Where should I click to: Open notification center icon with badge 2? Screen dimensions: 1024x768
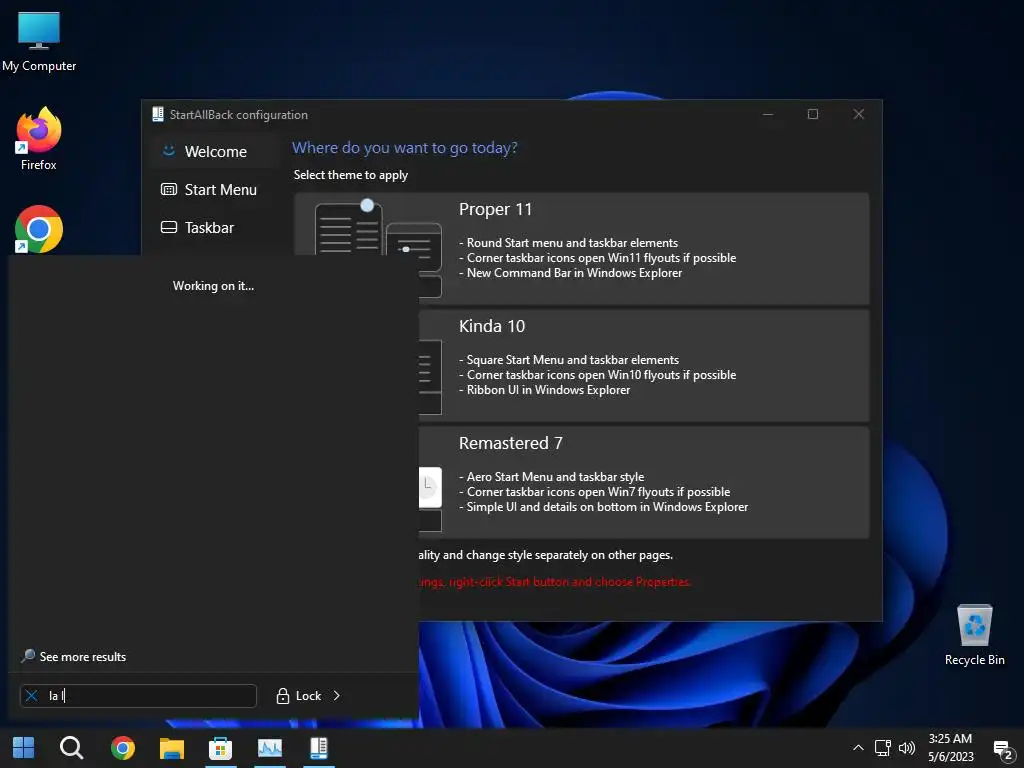pyautogui.click(x=1002, y=750)
